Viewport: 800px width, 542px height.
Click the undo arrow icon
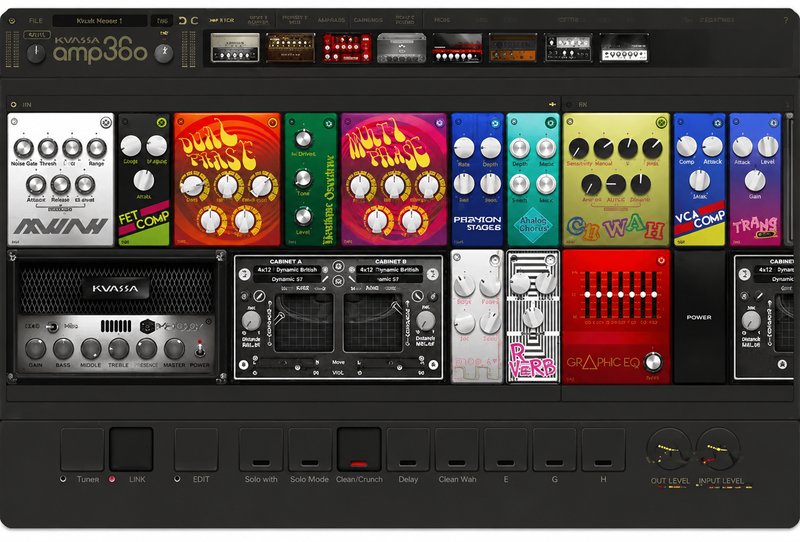point(182,21)
